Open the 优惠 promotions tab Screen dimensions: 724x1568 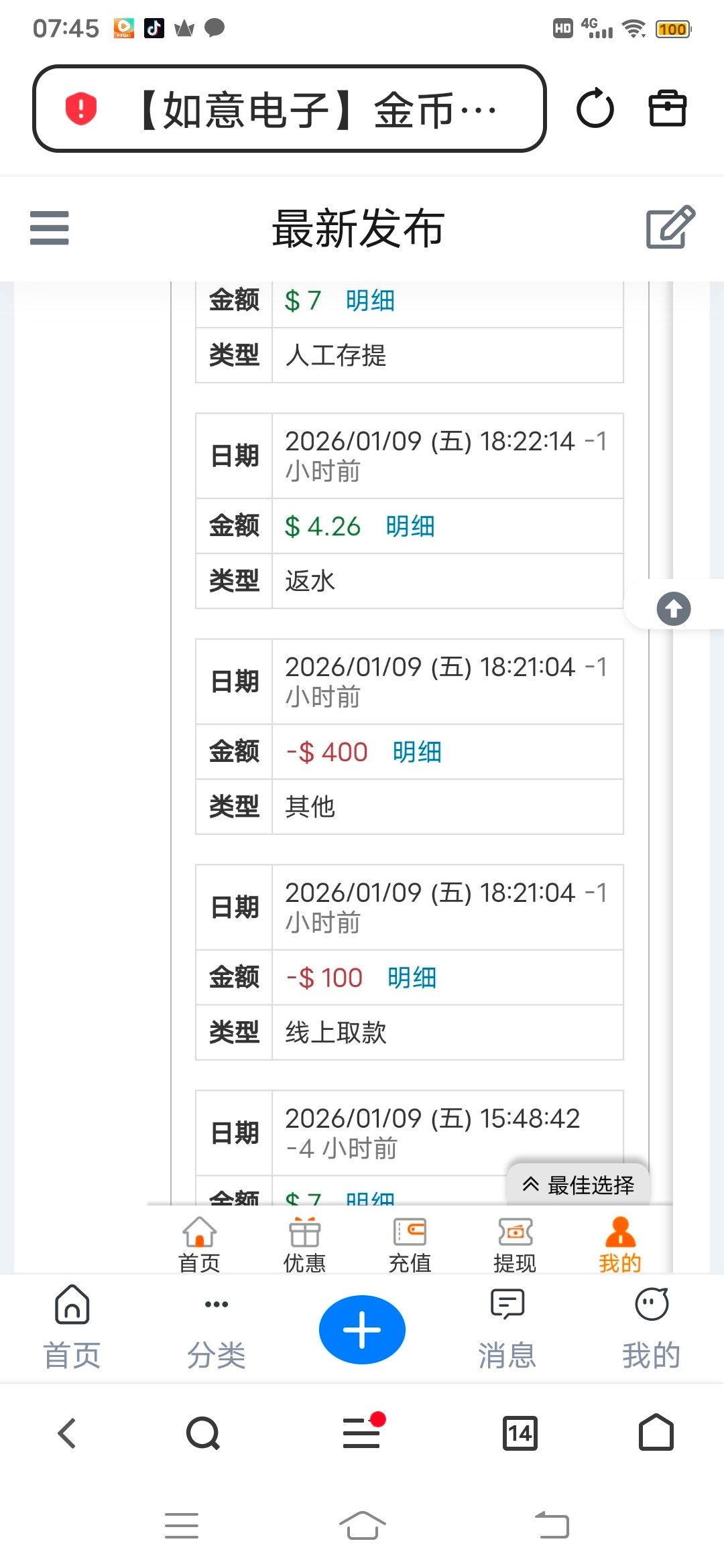point(304,1245)
